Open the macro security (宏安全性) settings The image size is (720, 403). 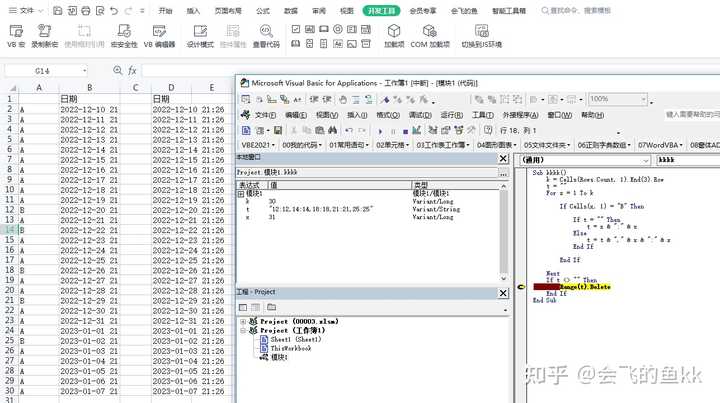pos(124,36)
